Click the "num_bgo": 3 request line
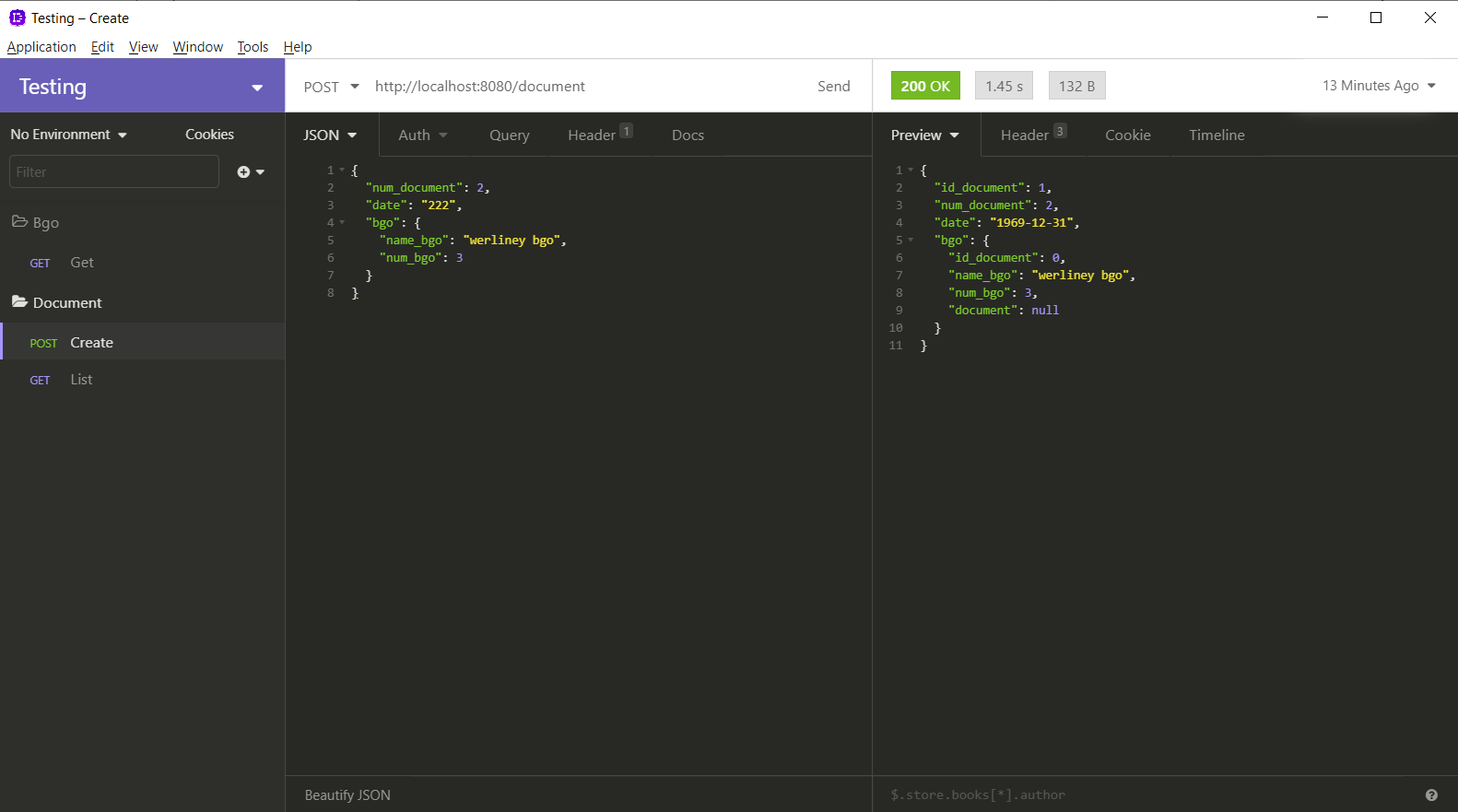This screenshot has width=1458, height=812. point(421,258)
